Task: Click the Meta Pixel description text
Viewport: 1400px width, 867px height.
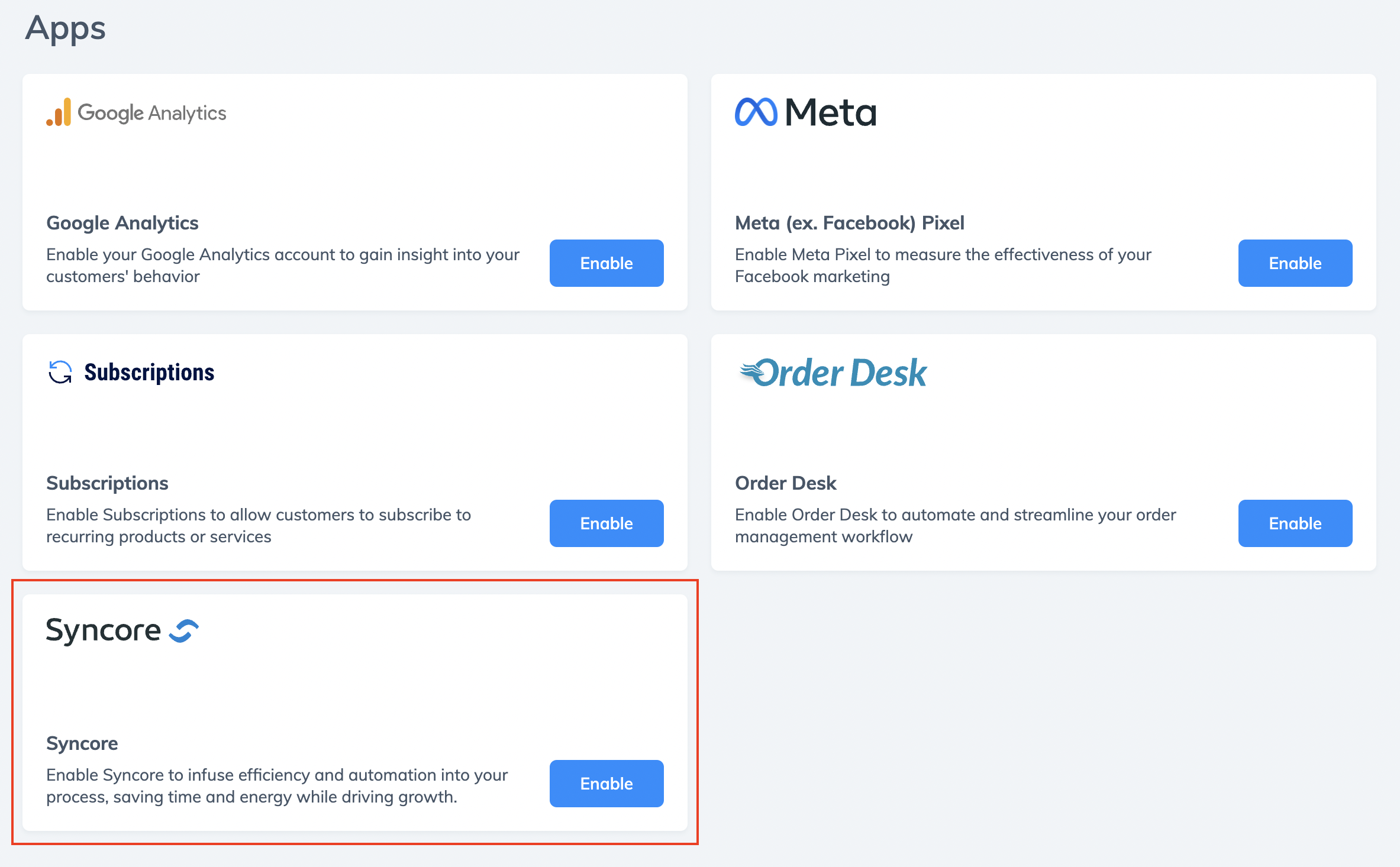Action: 943,265
